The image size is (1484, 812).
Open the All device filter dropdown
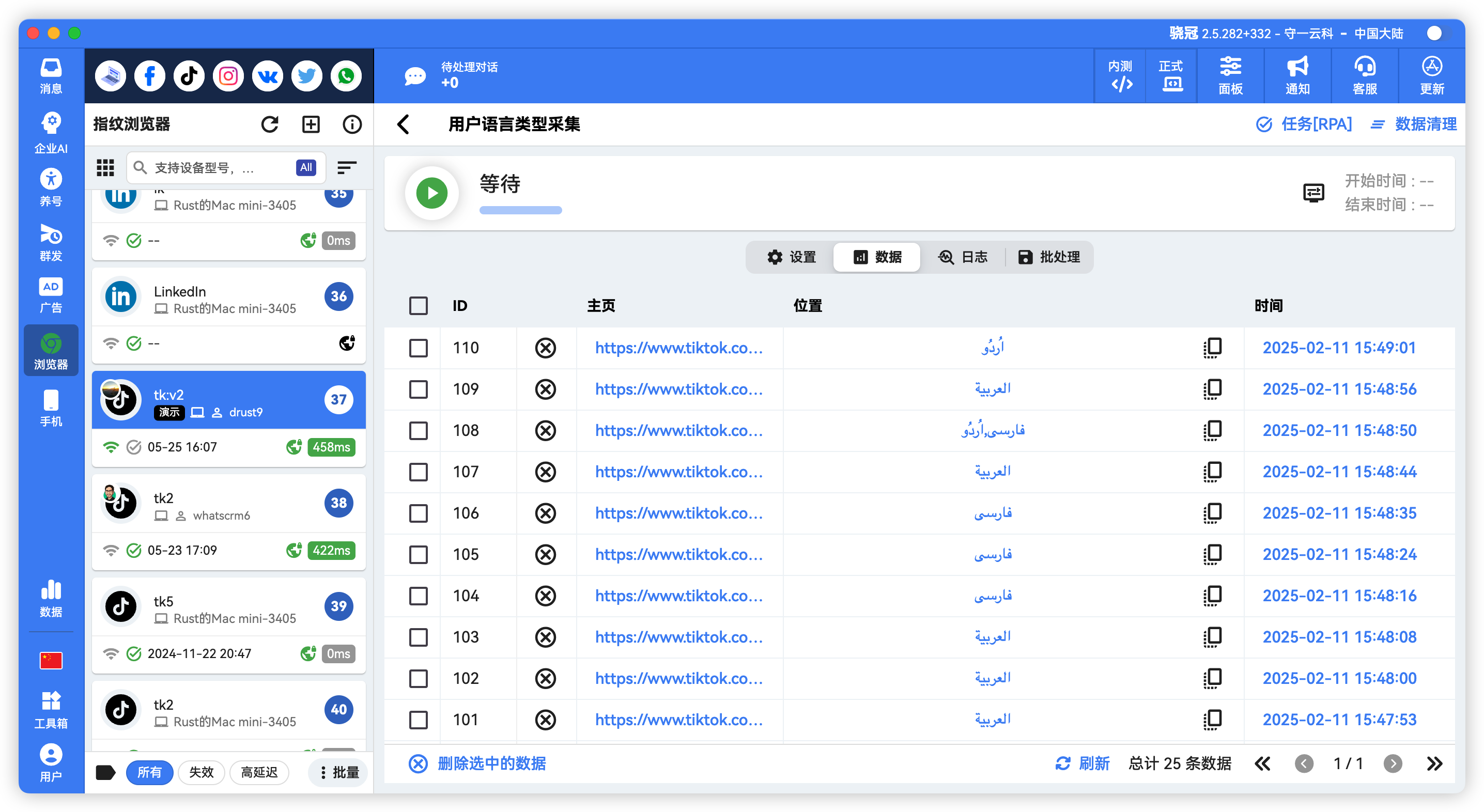coord(306,167)
